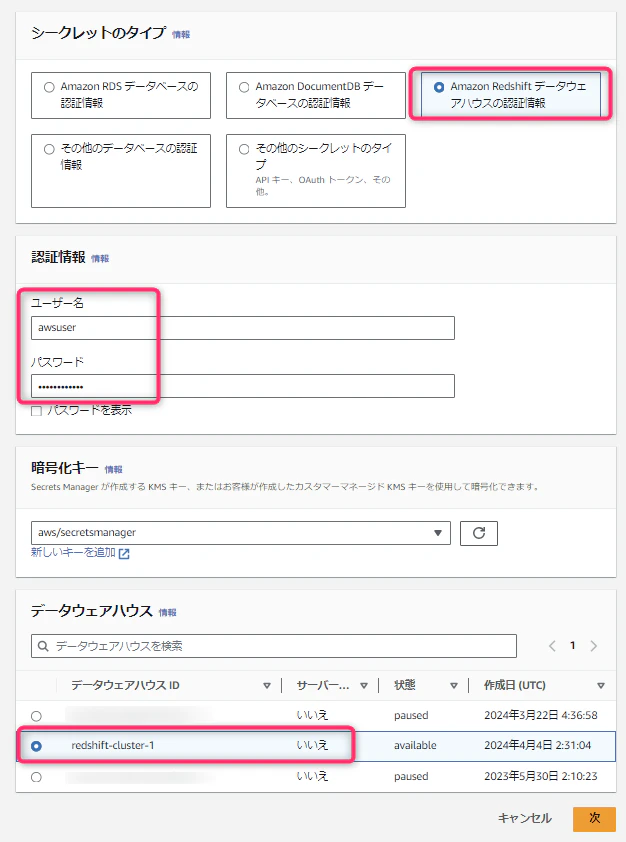Click the キャンセル button
626x842 pixels.
(525, 818)
